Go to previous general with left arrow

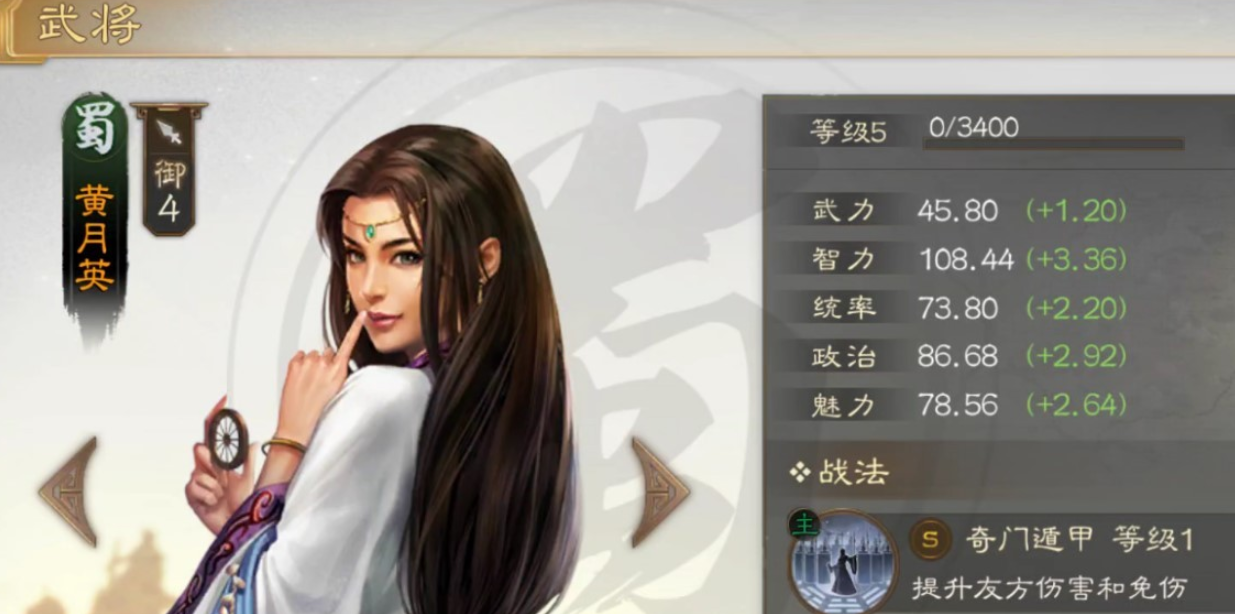(x=69, y=491)
